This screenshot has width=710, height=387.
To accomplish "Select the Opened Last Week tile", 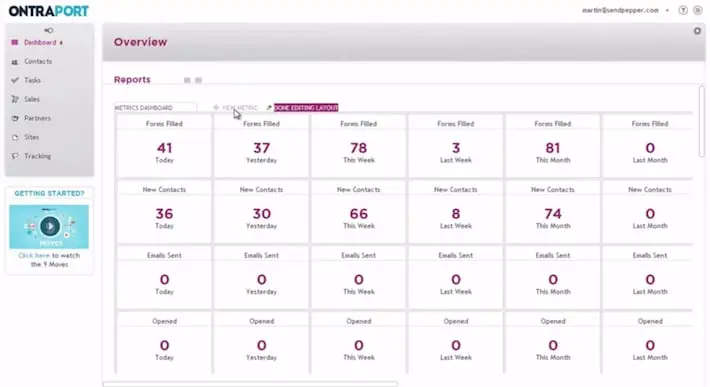I will click(456, 343).
